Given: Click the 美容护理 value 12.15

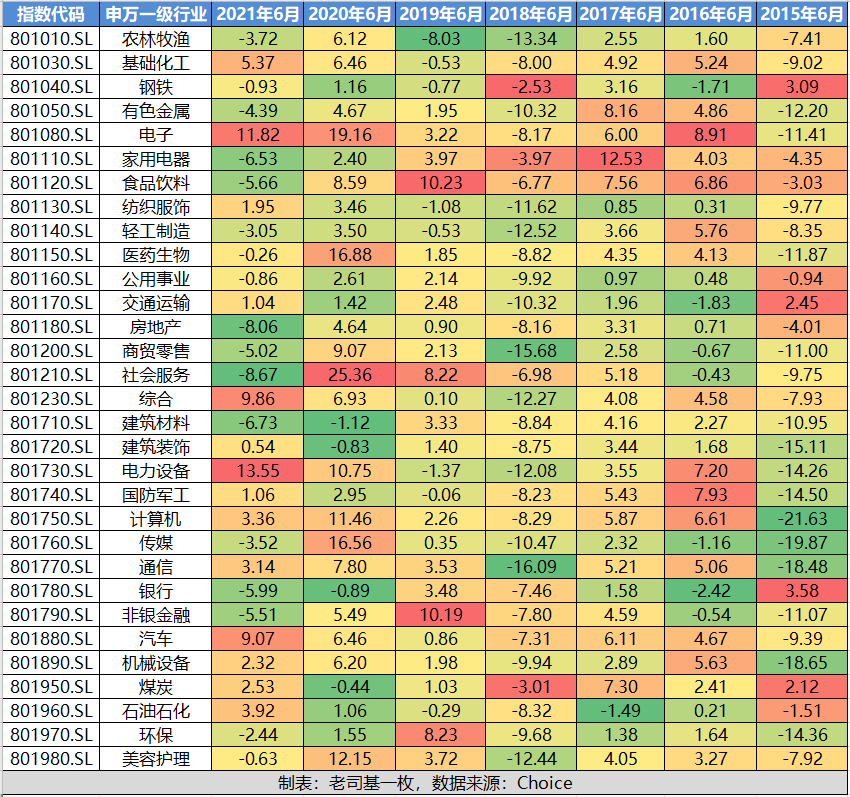Looking at the screenshot, I should click(350, 759).
